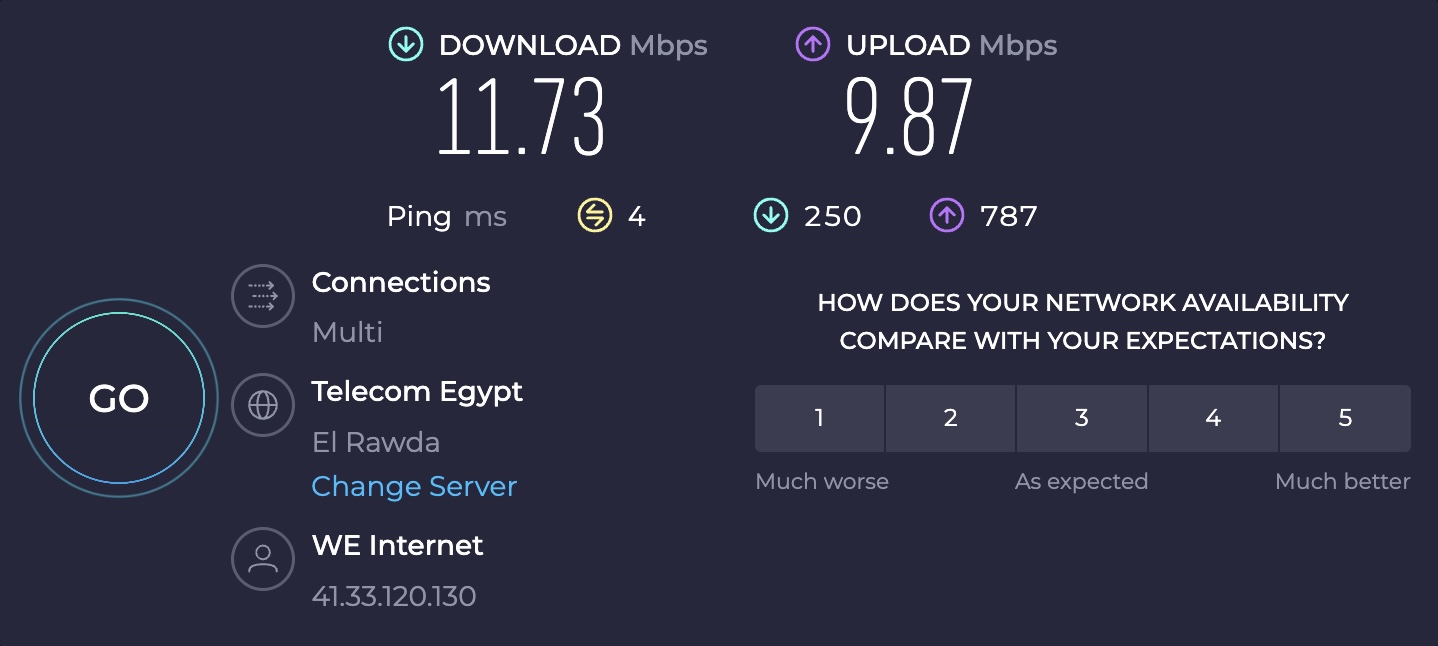1438x646 pixels.
Task: Click the upload arrow icon beside UPLOAD
Action: tap(812, 45)
